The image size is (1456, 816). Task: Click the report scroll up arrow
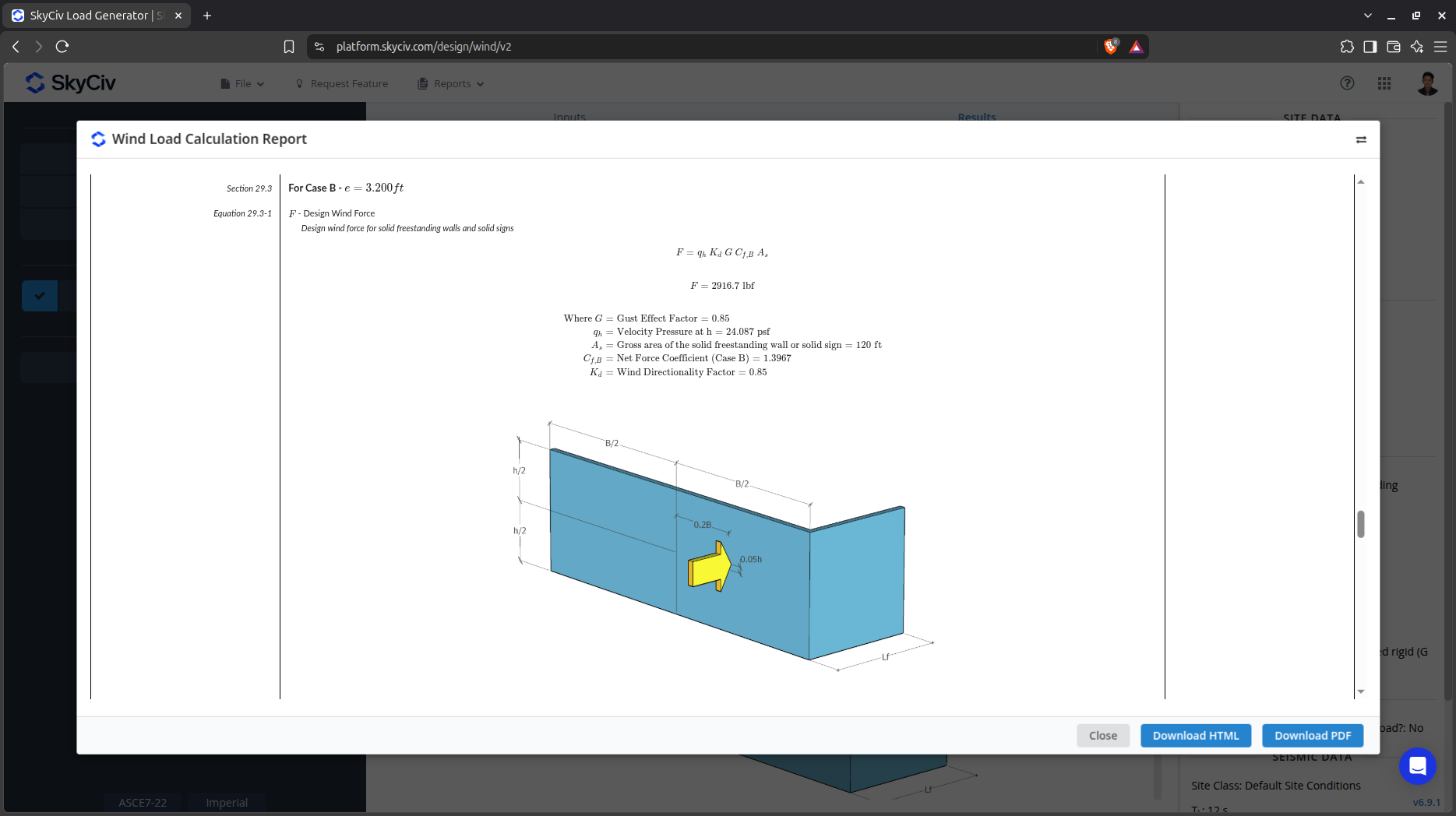1361,181
